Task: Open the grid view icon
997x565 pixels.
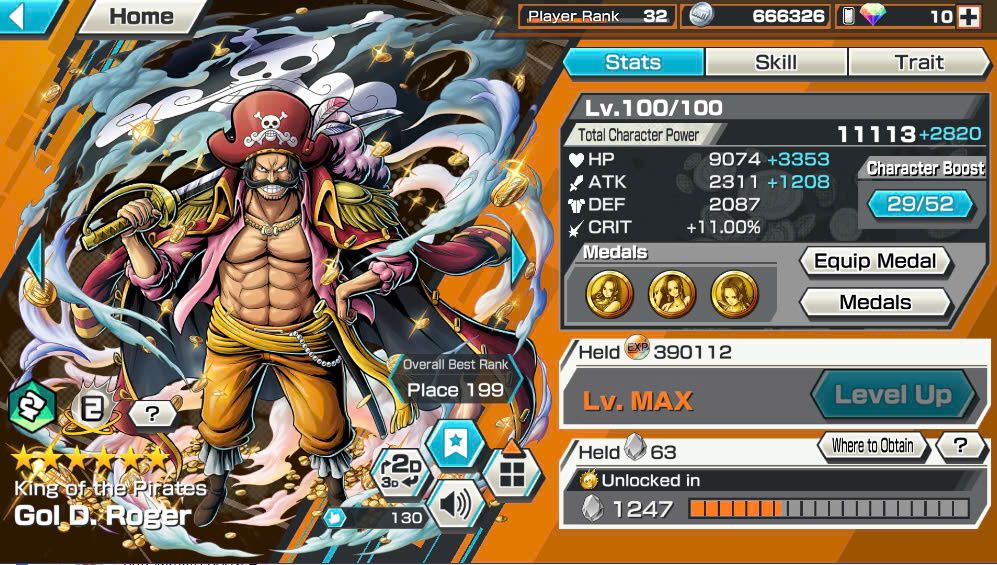Action: (x=512, y=472)
